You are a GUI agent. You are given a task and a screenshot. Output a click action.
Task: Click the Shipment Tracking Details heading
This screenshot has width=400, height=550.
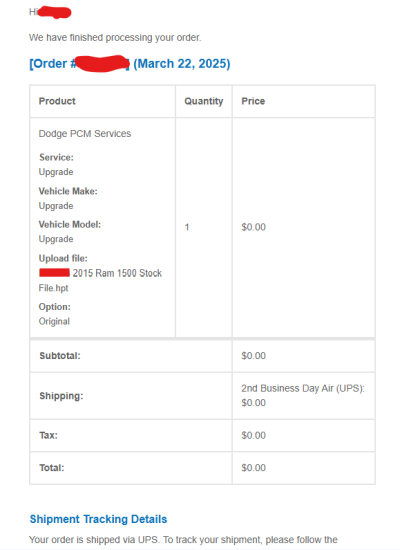pyautogui.click(x=98, y=519)
